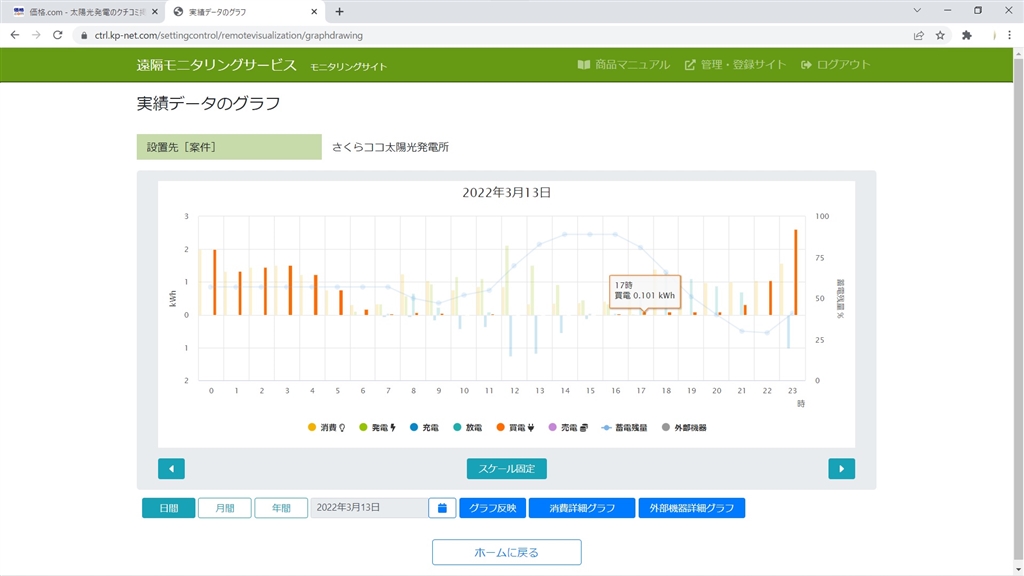Click ログアウト to log out

(836, 65)
